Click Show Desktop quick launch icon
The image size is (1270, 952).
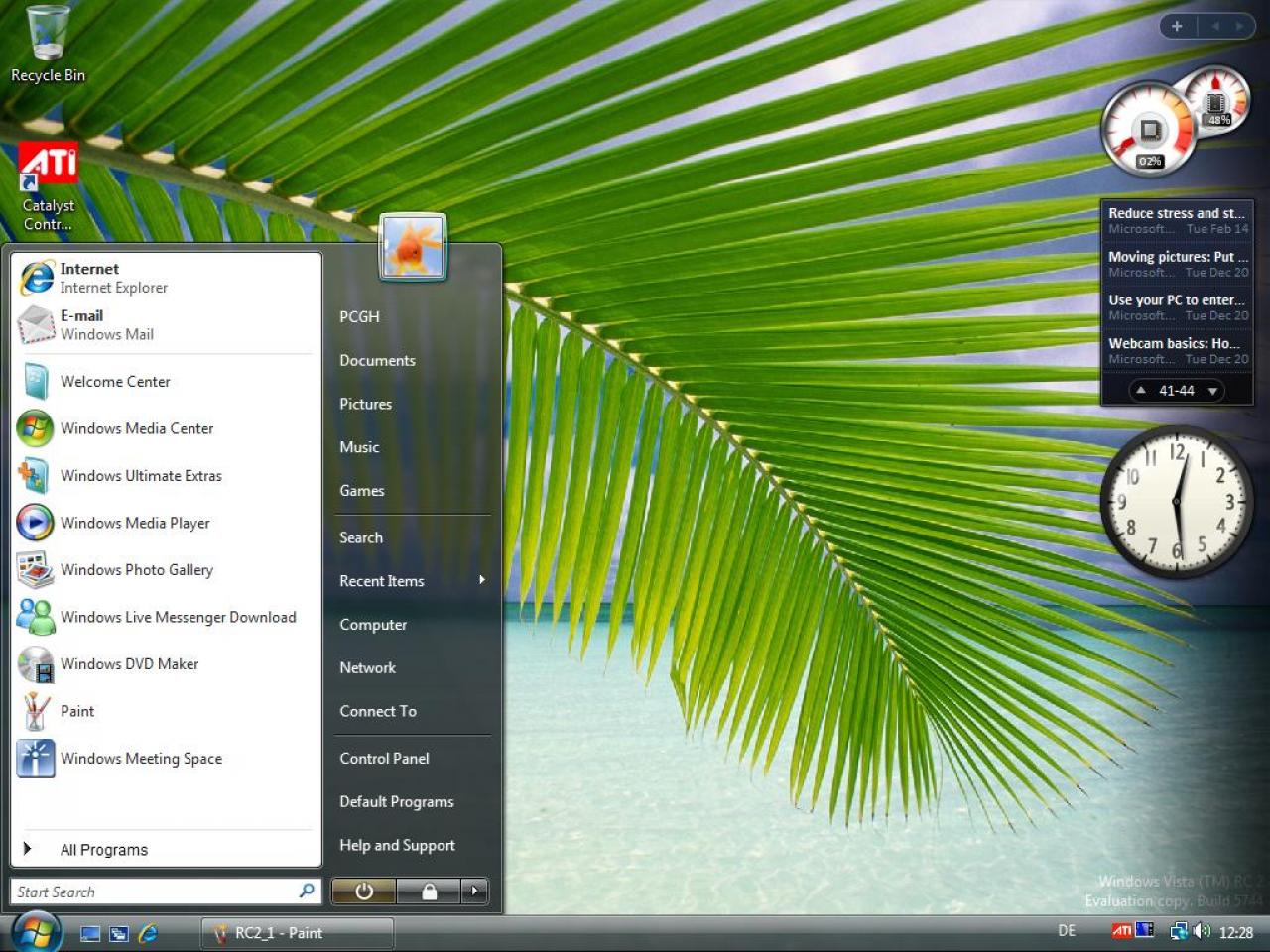tap(90, 933)
